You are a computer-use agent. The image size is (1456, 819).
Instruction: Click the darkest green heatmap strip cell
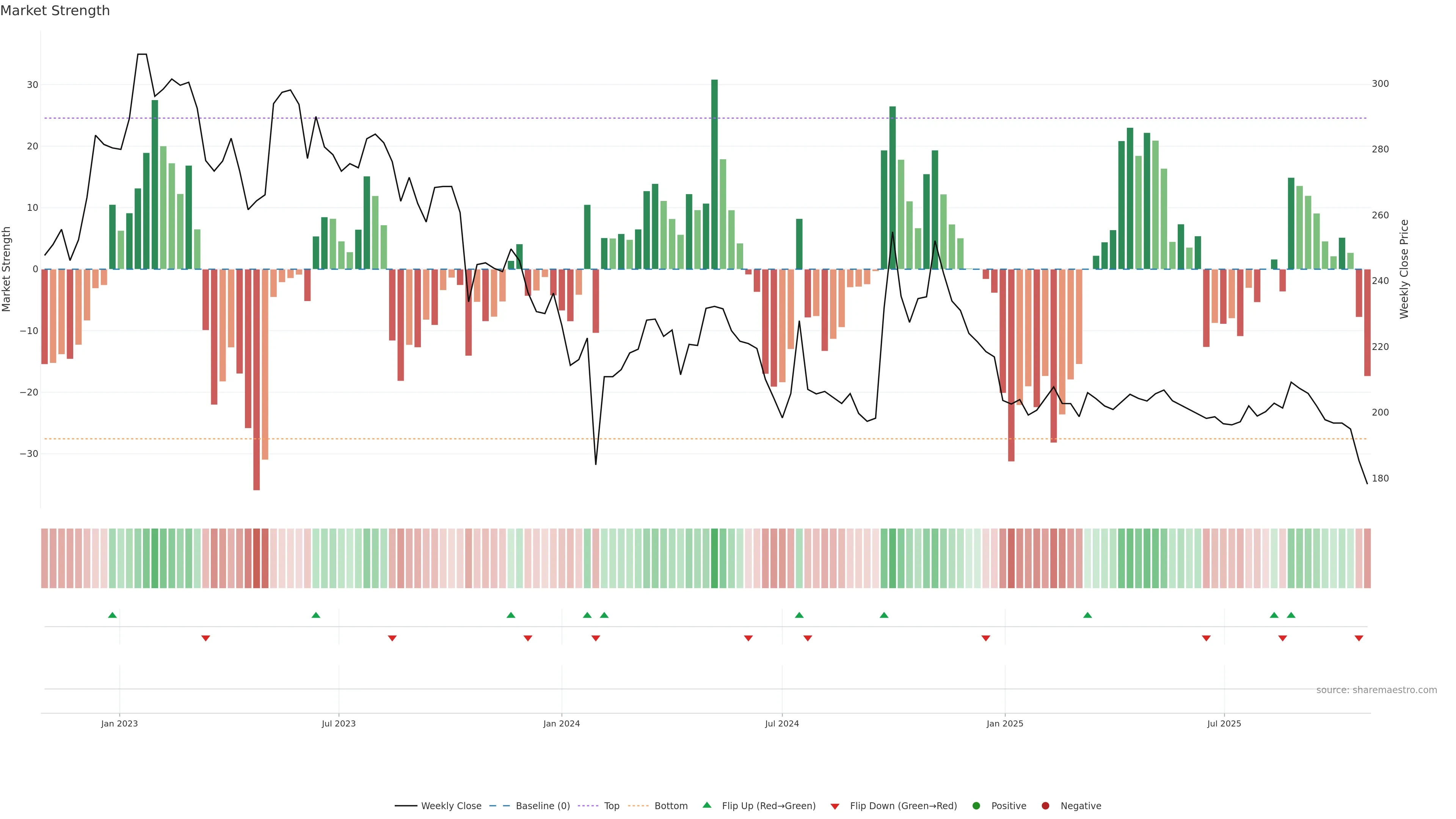point(714,559)
